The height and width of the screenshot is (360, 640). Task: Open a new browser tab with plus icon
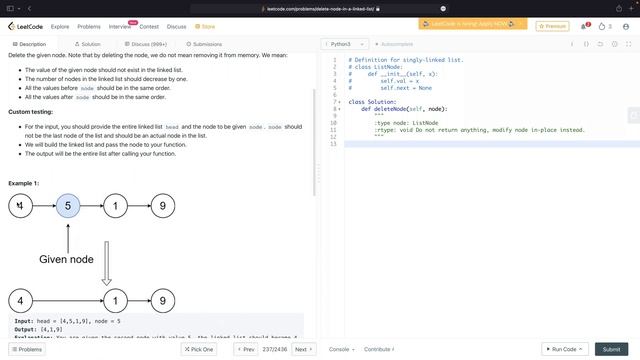tap(631, 8)
